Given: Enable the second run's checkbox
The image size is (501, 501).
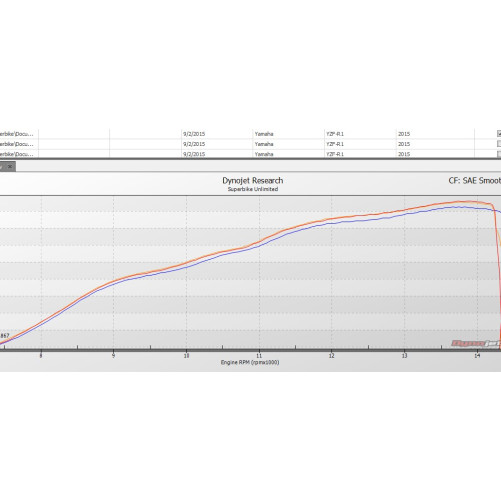Looking at the screenshot, I should pos(499,144).
